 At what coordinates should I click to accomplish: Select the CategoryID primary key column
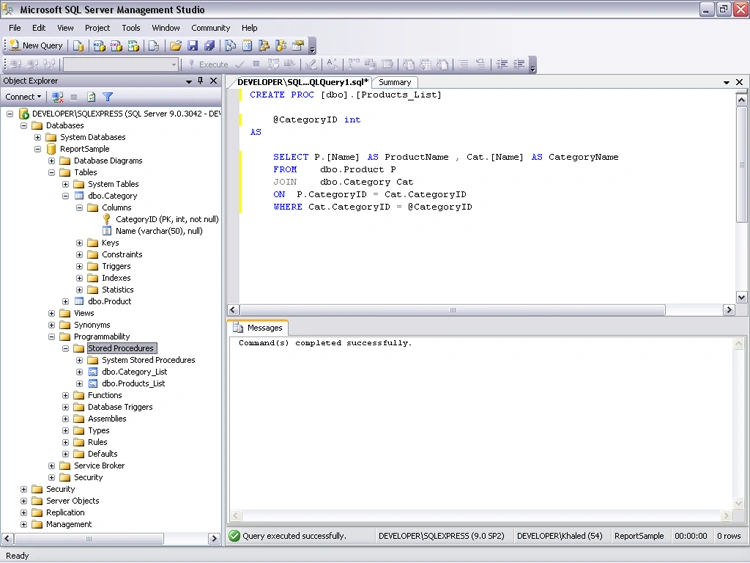[x=166, y=219]
